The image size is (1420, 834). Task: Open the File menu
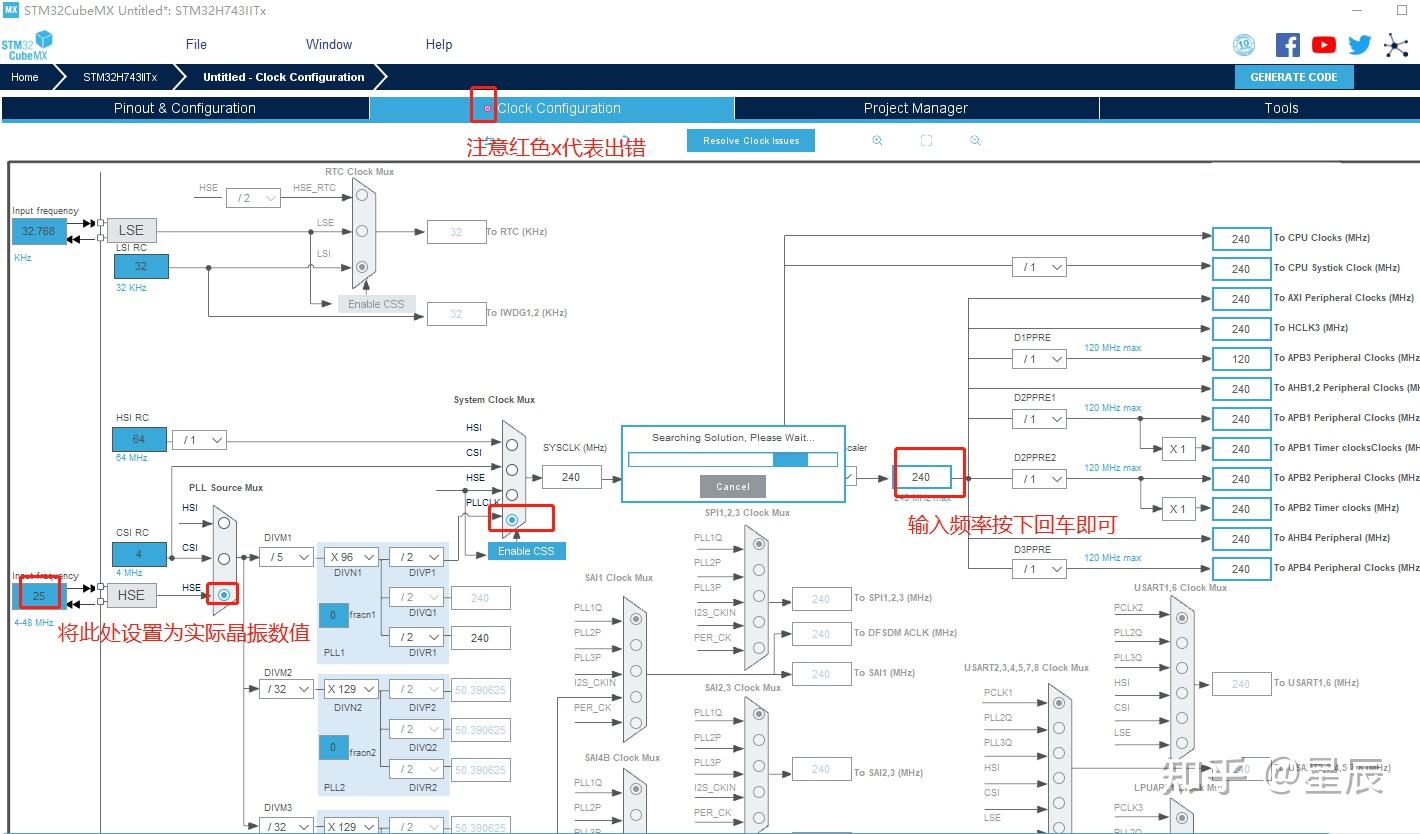[x=196, y=44]
